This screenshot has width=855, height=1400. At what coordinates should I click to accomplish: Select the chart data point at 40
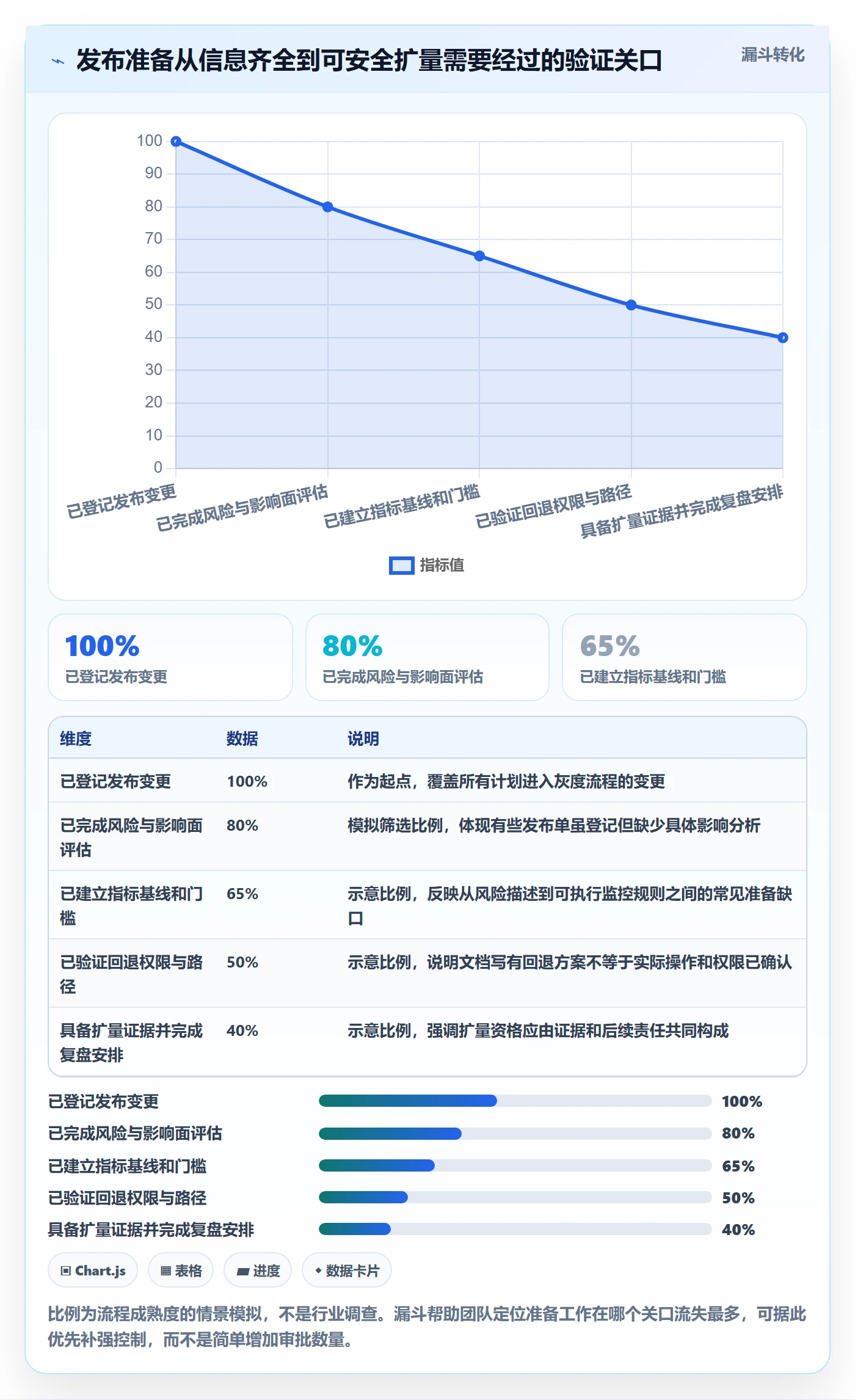tap(783, 338)
